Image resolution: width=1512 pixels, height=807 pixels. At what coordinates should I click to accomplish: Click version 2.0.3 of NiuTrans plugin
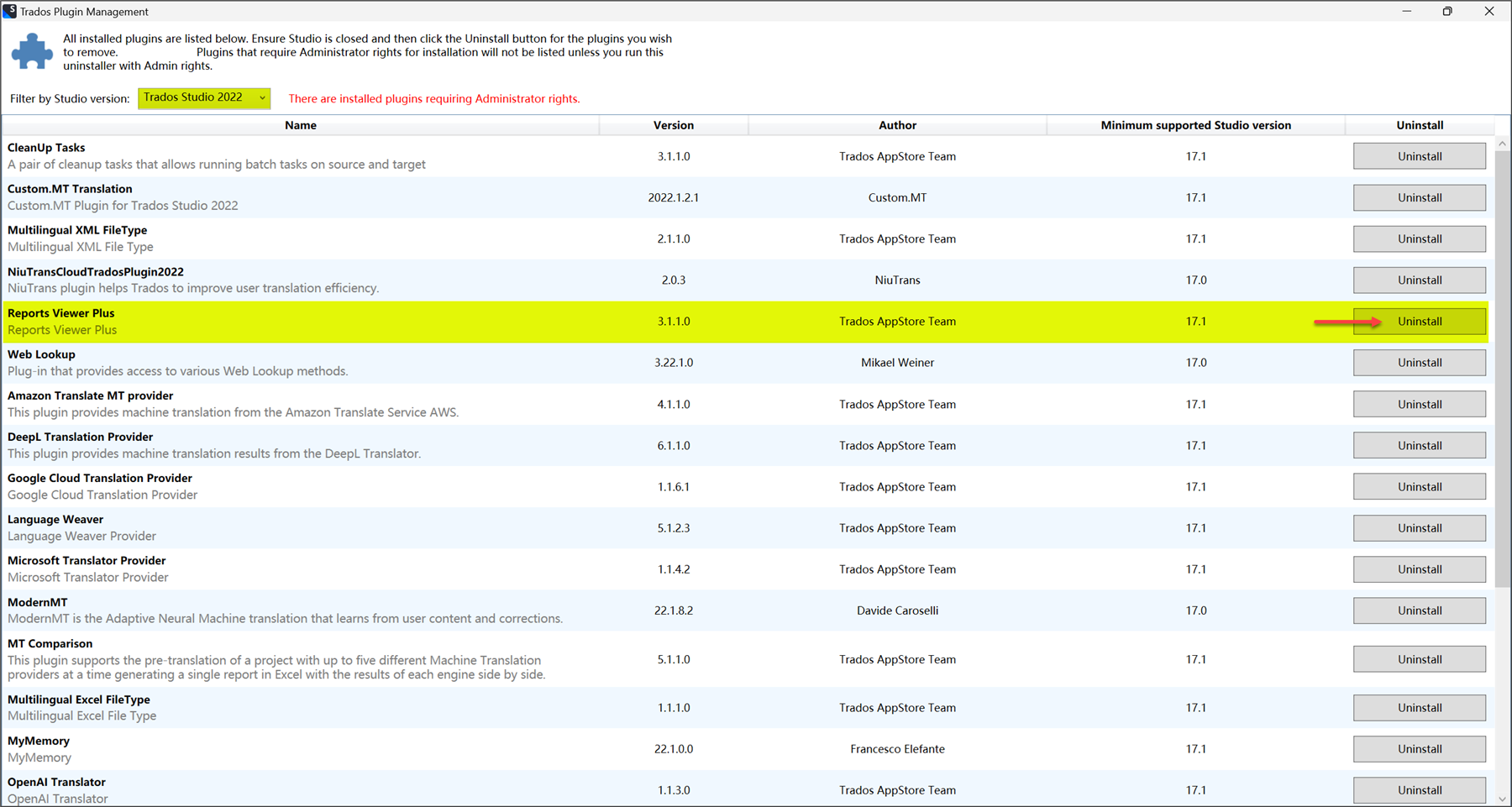[674, 280]
